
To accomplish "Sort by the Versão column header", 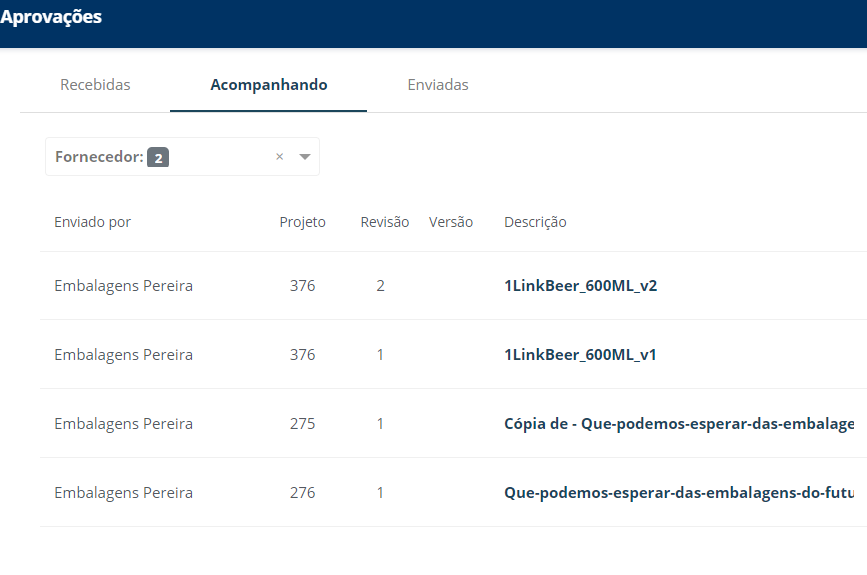I will pos(451,222).
